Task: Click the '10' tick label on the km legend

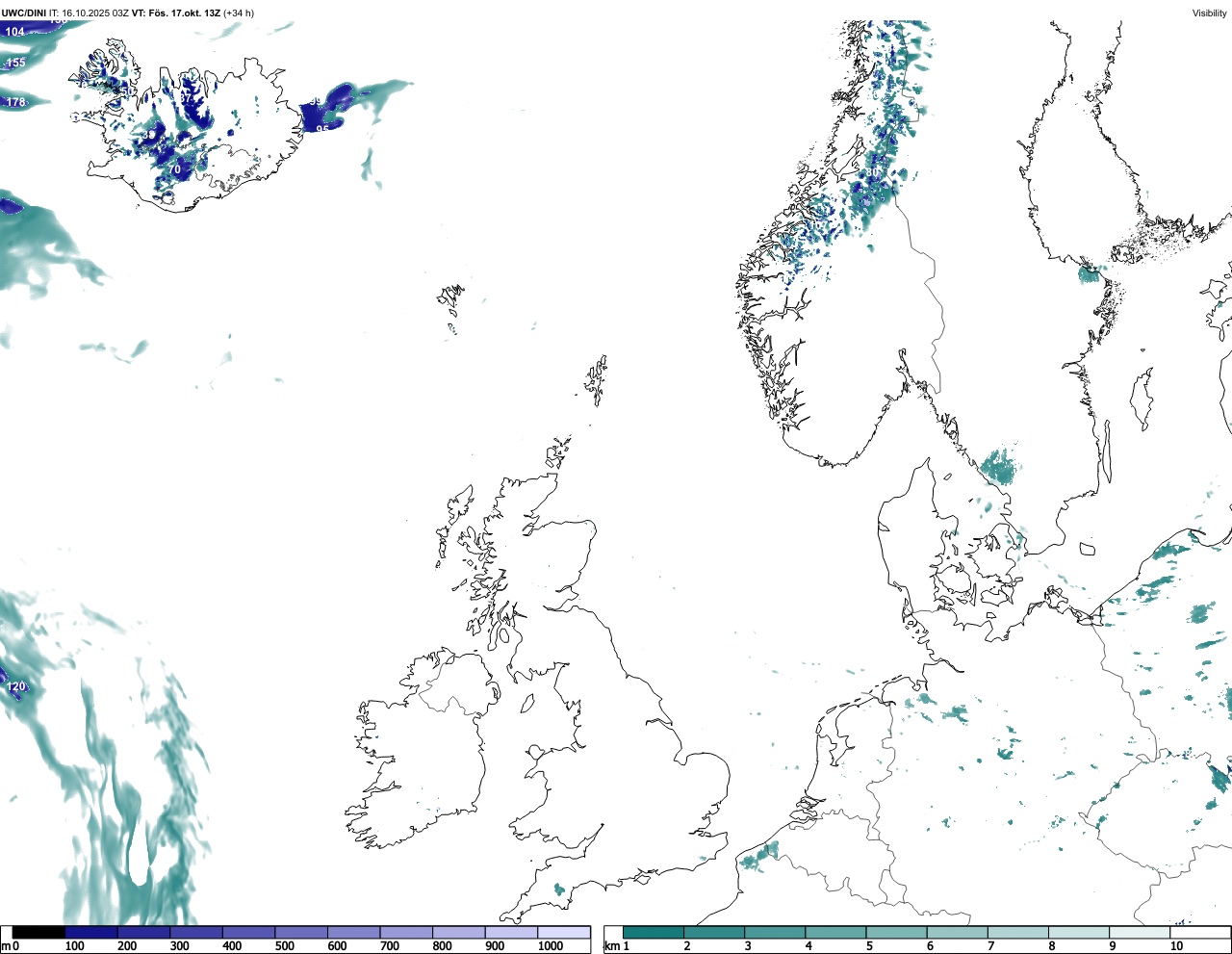Action: point(1176,946)
